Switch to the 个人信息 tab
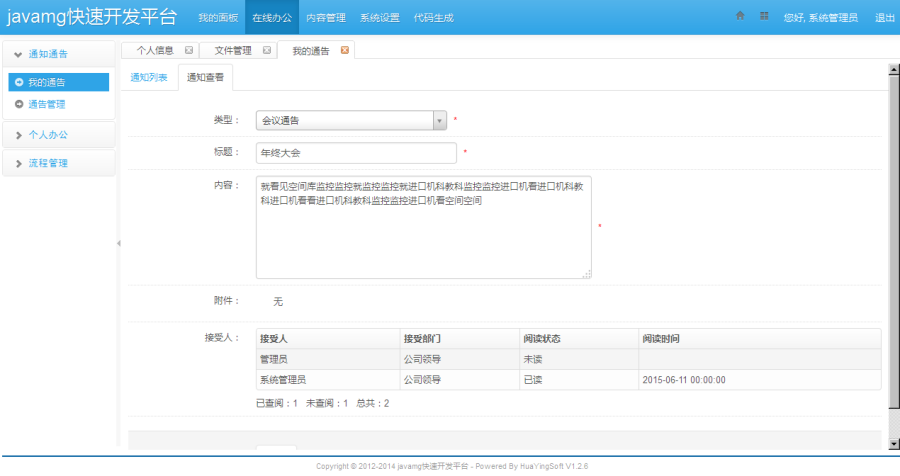This screenshot has width=900, height=476. point(155,51)
